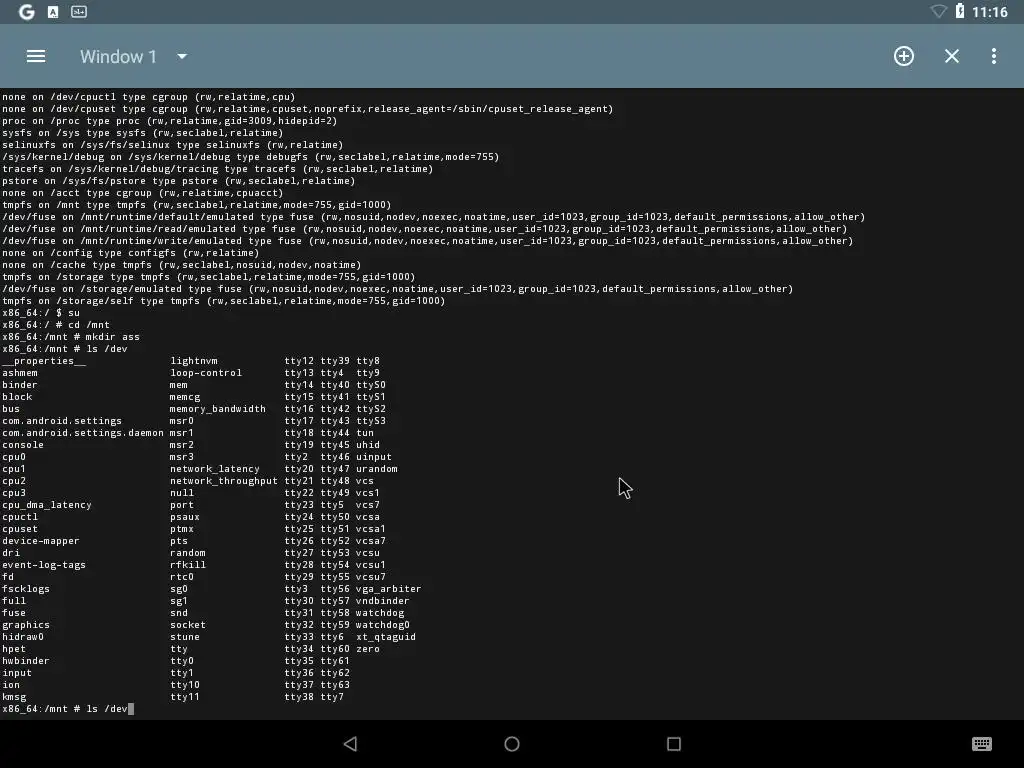Close the current terminal window
The image size is (1024, 768).
pos(952,56)
